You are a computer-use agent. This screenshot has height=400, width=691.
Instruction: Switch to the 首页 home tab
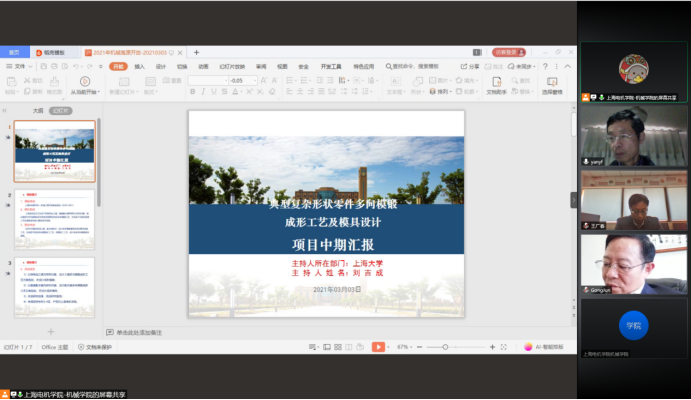tap(15, 52)
